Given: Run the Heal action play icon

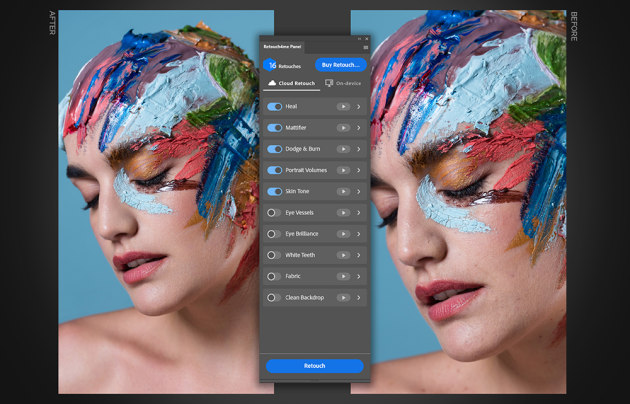Looking at the screenshot, I should coord(343,106).
